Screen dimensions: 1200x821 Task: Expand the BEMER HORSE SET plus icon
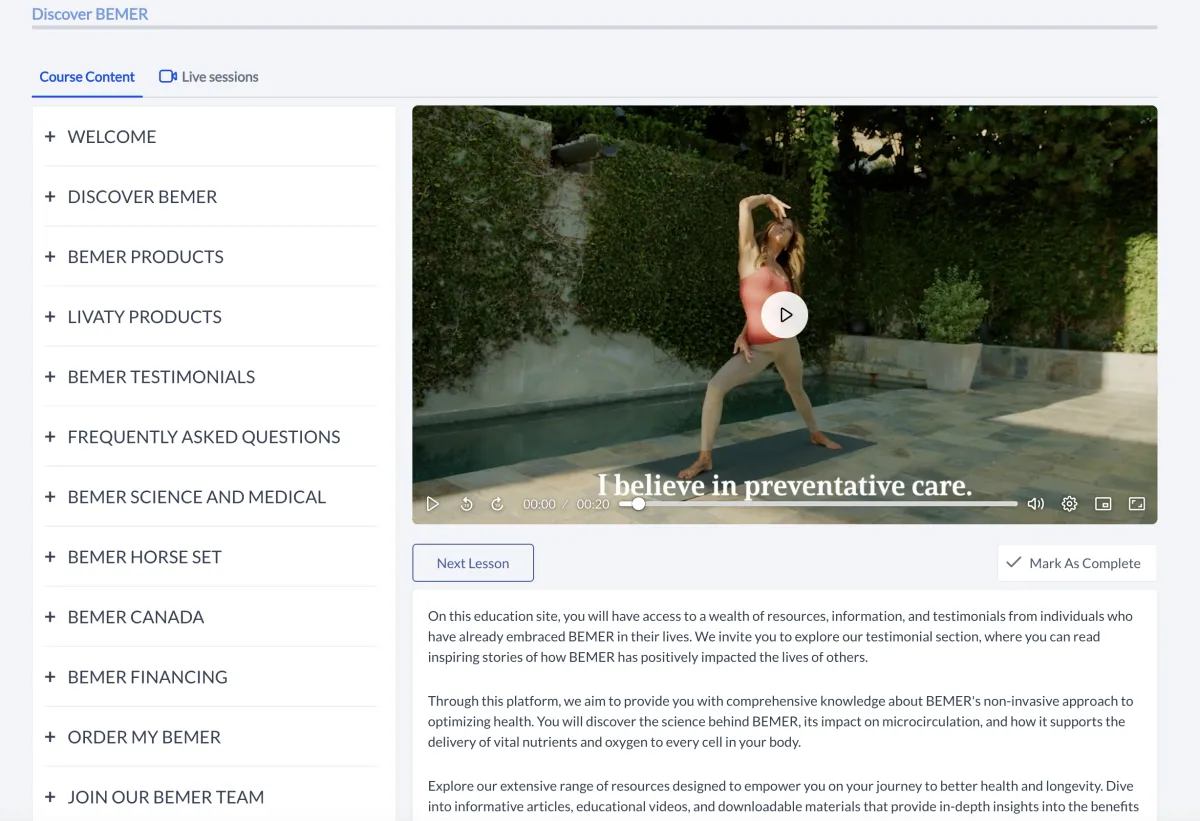50,556
